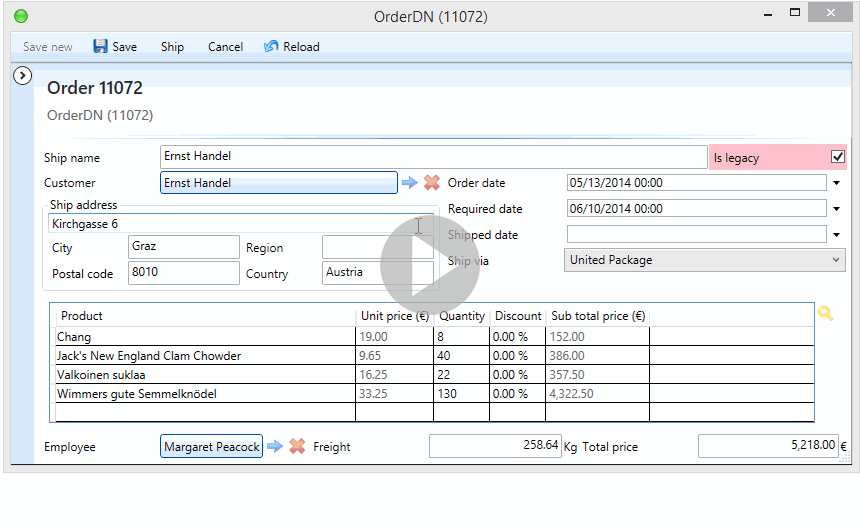This screenshot has height=531, width=860.
Task: Click the Ernst Handel customer button
Action: pyautogui.click(x=278, y=183)
